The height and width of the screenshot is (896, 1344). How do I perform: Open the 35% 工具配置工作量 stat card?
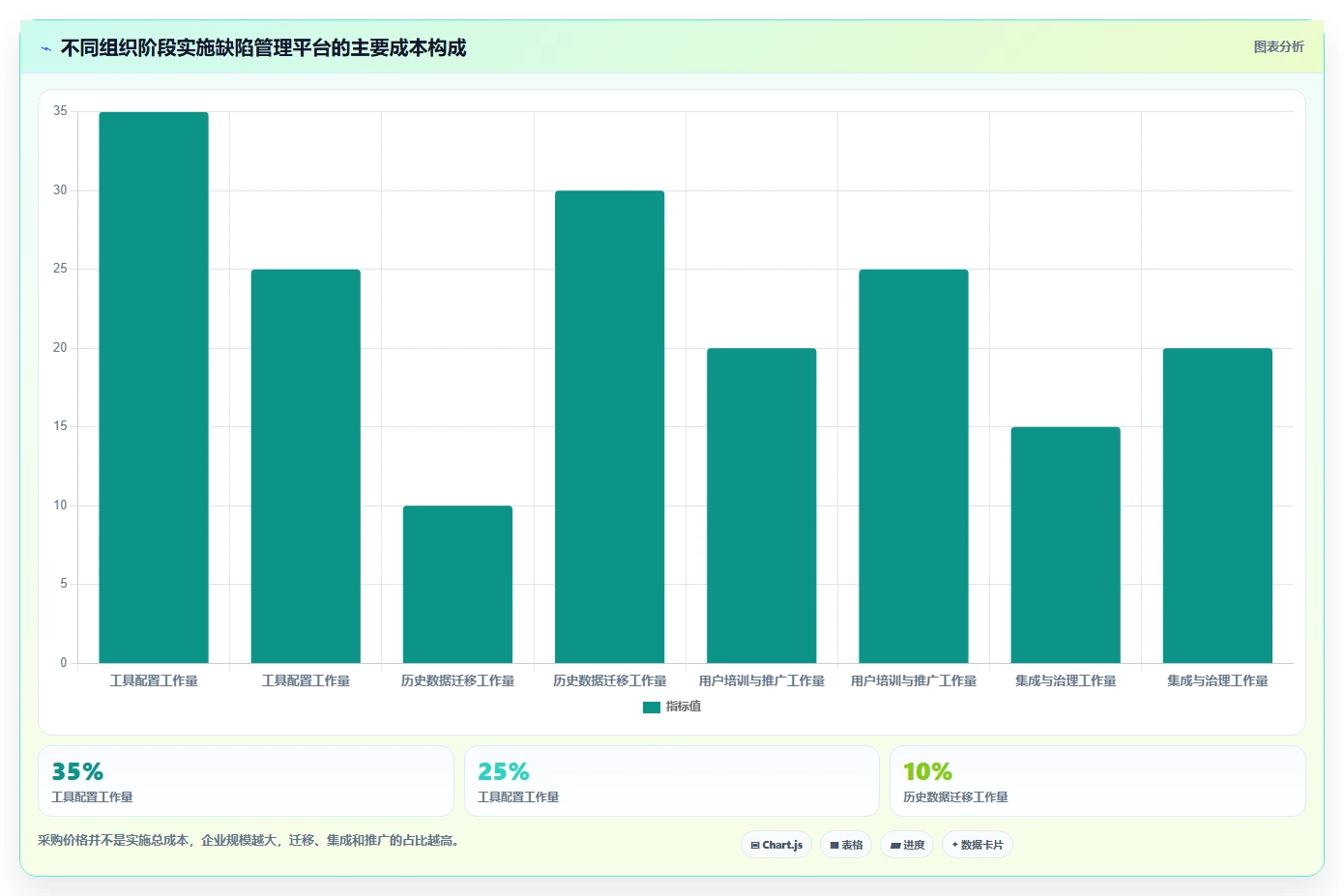click(x=246, y=781)
